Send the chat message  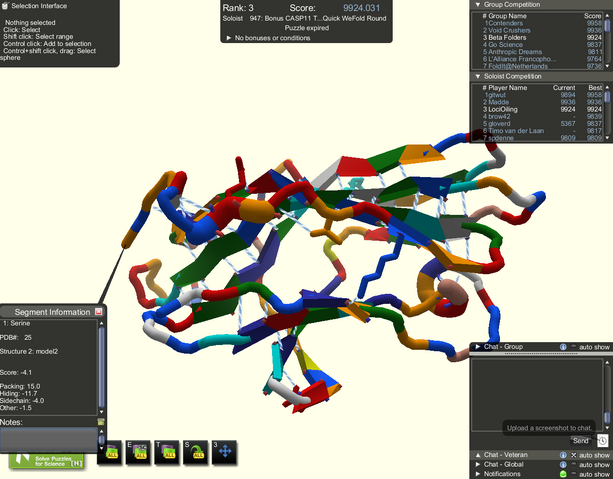point(581,441)
